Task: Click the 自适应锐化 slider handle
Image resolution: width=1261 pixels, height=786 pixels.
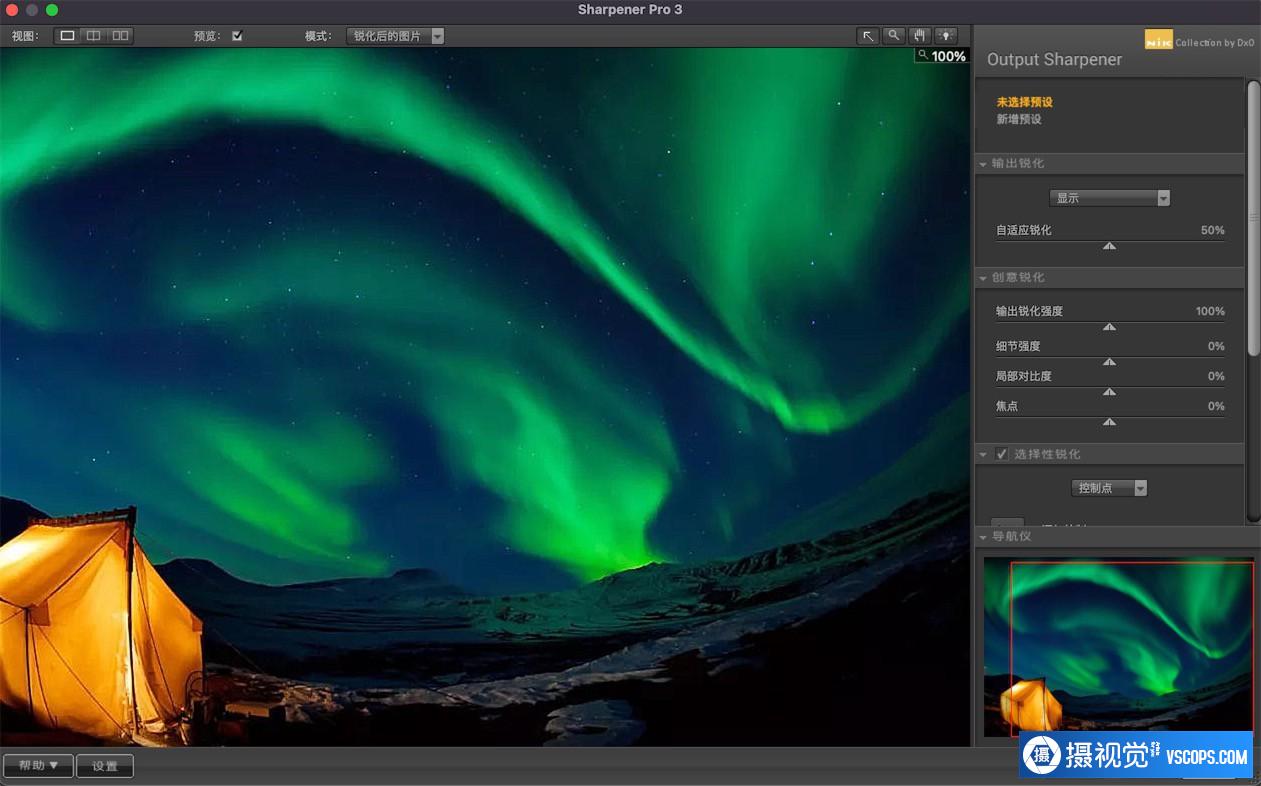Action: (1109, 246)
